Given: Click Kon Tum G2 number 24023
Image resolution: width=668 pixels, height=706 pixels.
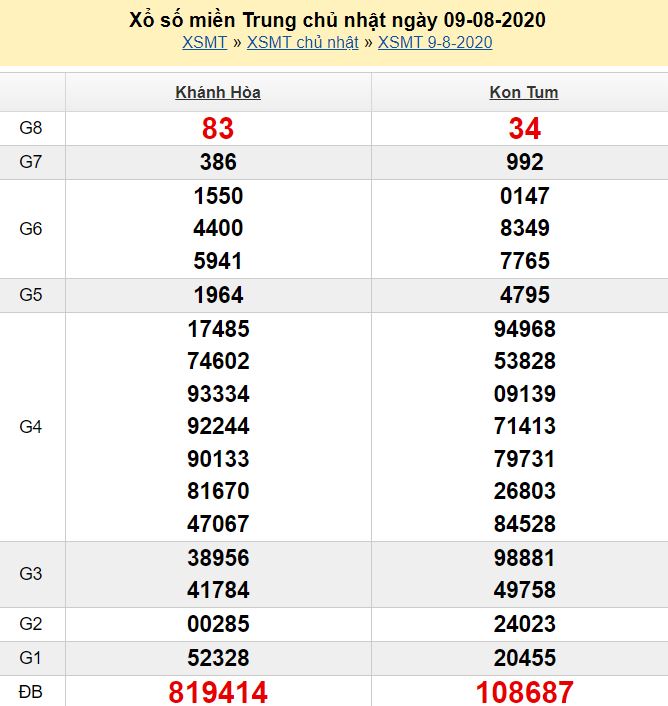Looking at the screenshot, I should pos(524,624).
